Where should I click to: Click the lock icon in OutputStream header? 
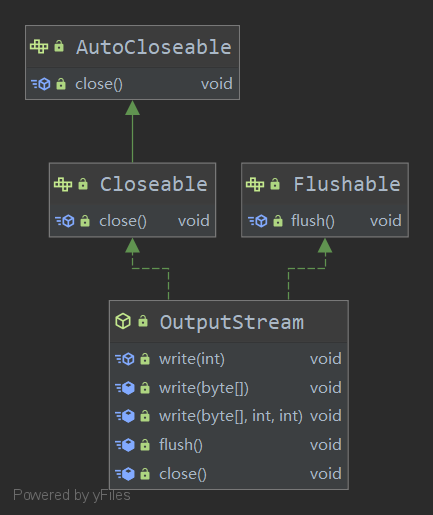143,321
